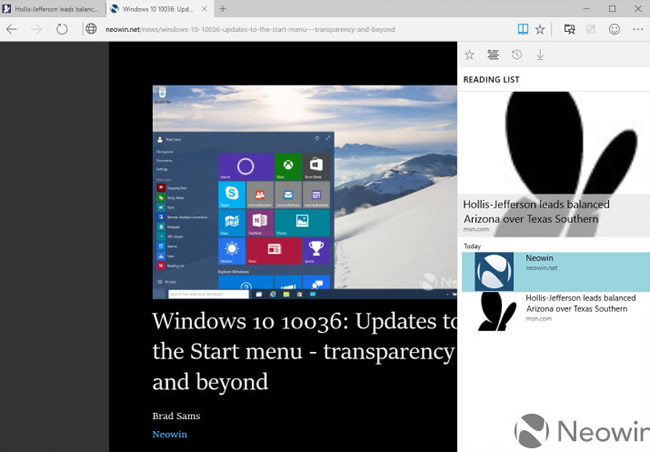Click the globe site info icon
This screenshot has width=650, height=452.
tap(91, 29)
